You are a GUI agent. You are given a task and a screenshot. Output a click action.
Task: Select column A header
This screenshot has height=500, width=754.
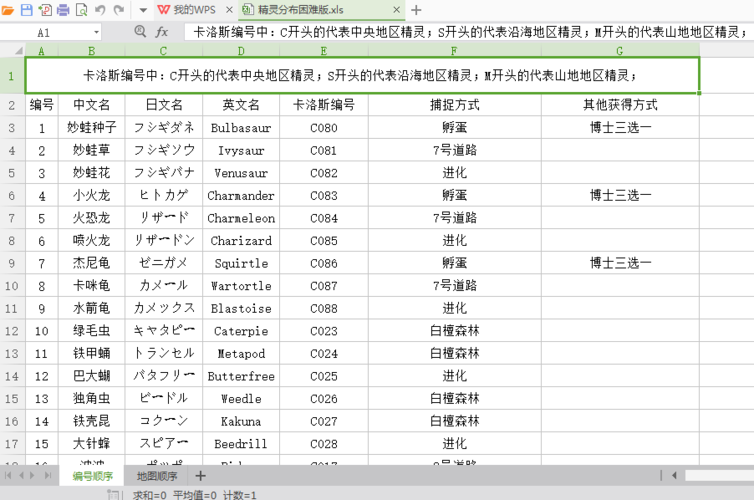coord(41,50)
